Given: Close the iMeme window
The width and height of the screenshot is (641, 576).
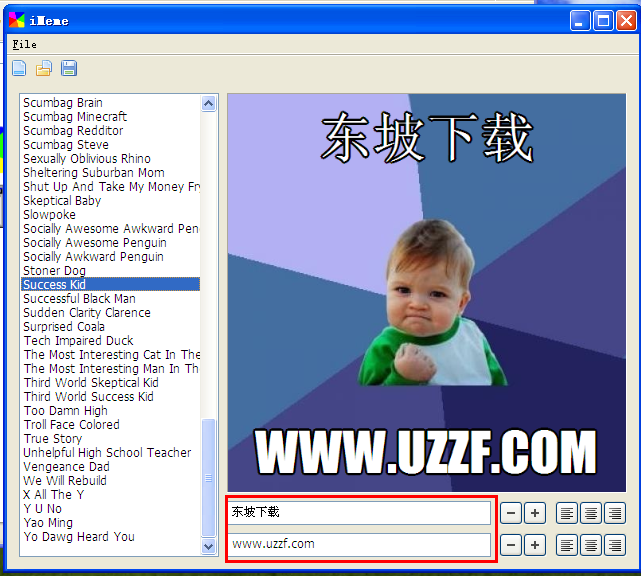Looking at the screenshot, I should point(626,21).
